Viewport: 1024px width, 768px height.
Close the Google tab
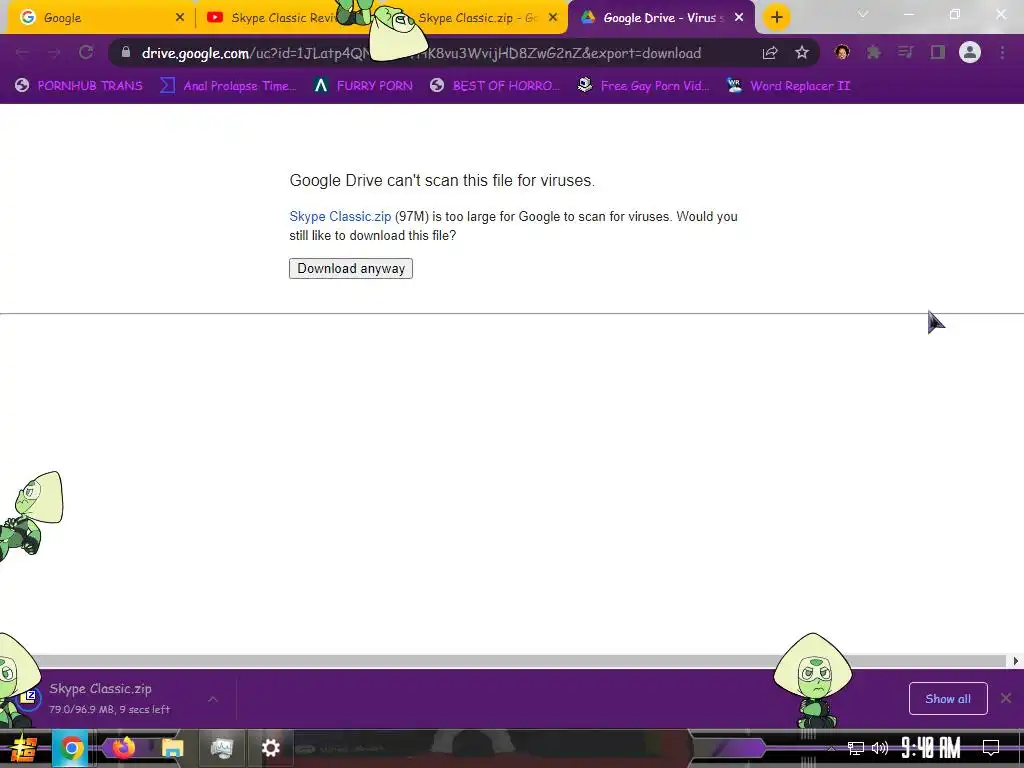[180, 18]
